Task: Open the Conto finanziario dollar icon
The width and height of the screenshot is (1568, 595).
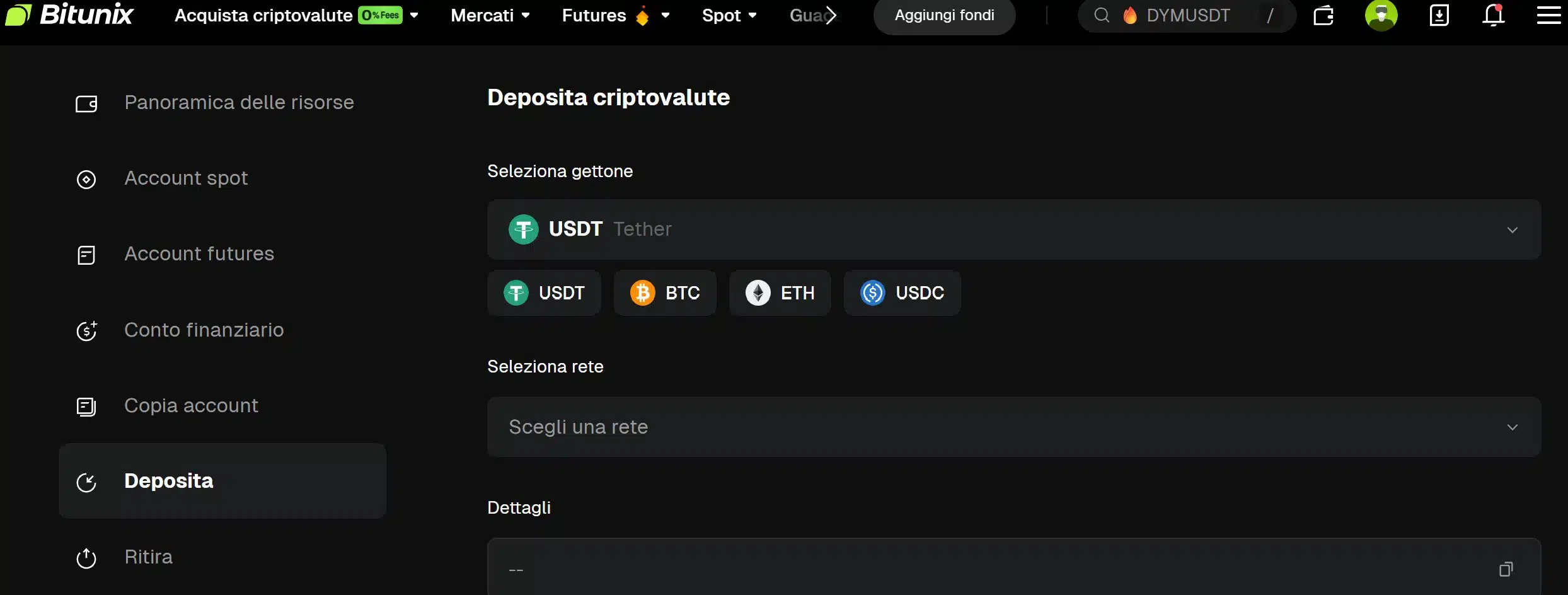Action: click(x=86, y=330)
